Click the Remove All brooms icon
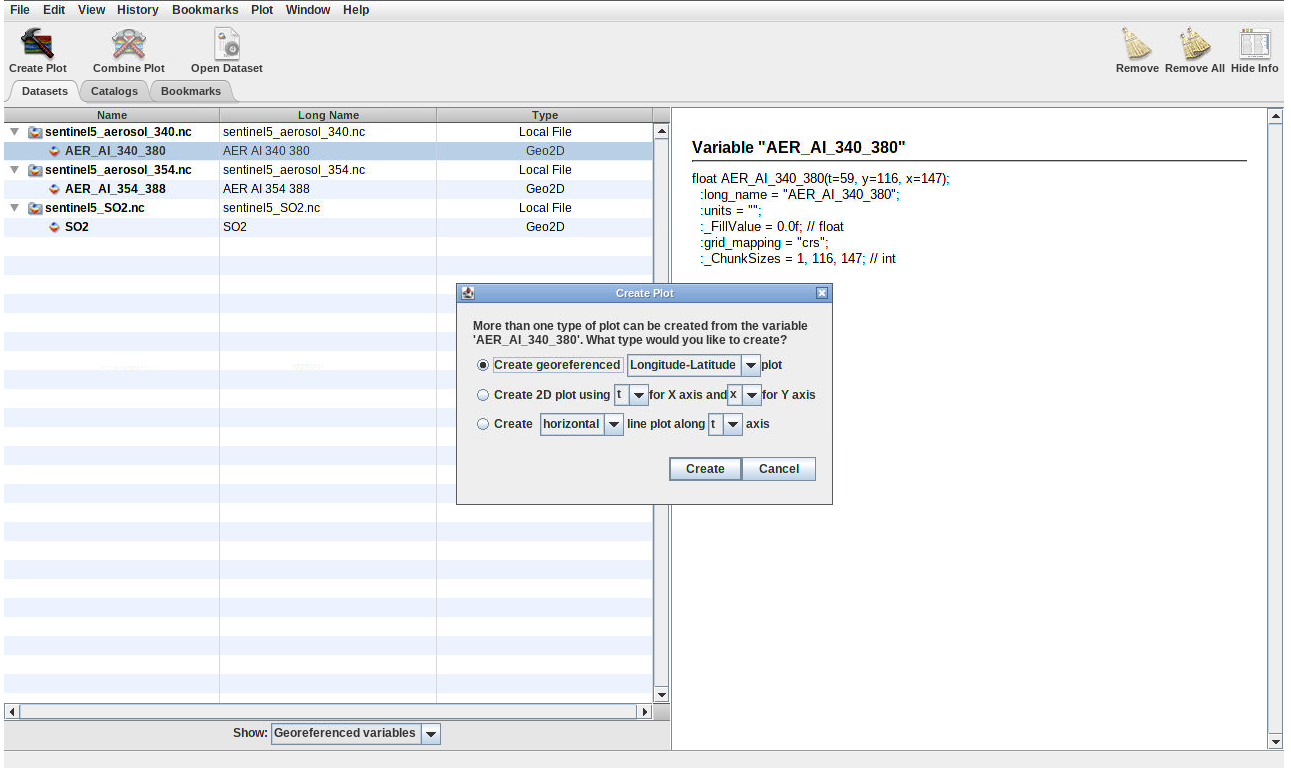The height and width of the screenshot is (776, 1291). 1194,44
